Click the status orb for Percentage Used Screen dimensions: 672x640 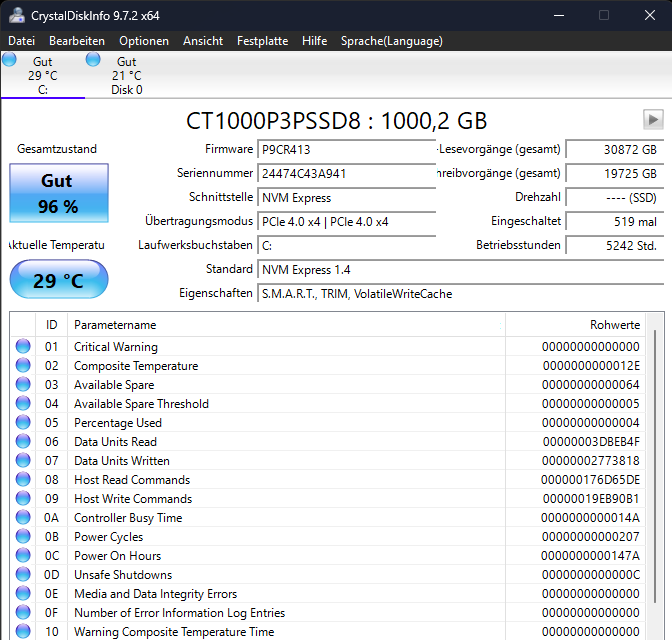[23, 422]
